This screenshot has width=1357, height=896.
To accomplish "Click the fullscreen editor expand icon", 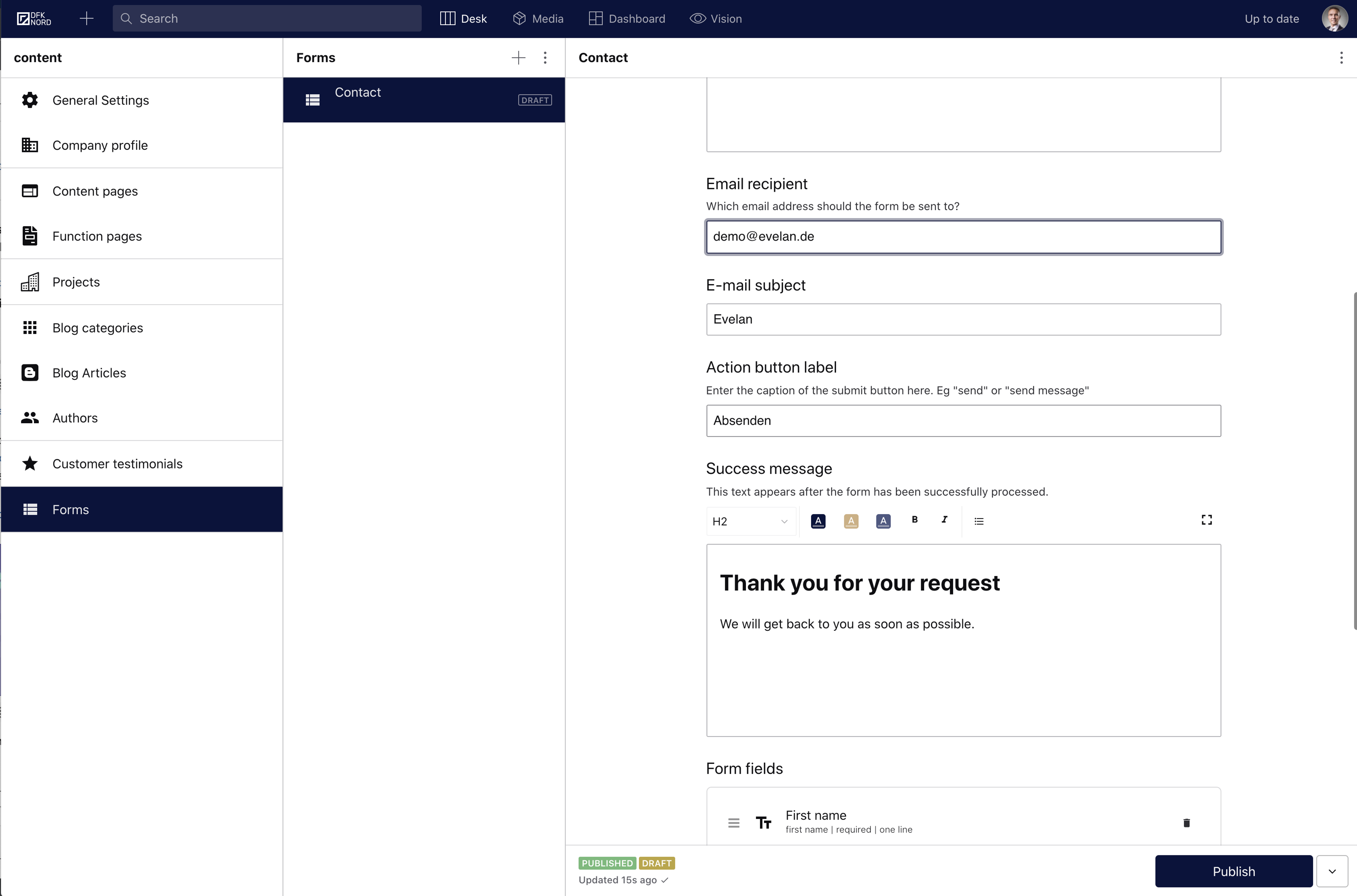I will 1206,519.
